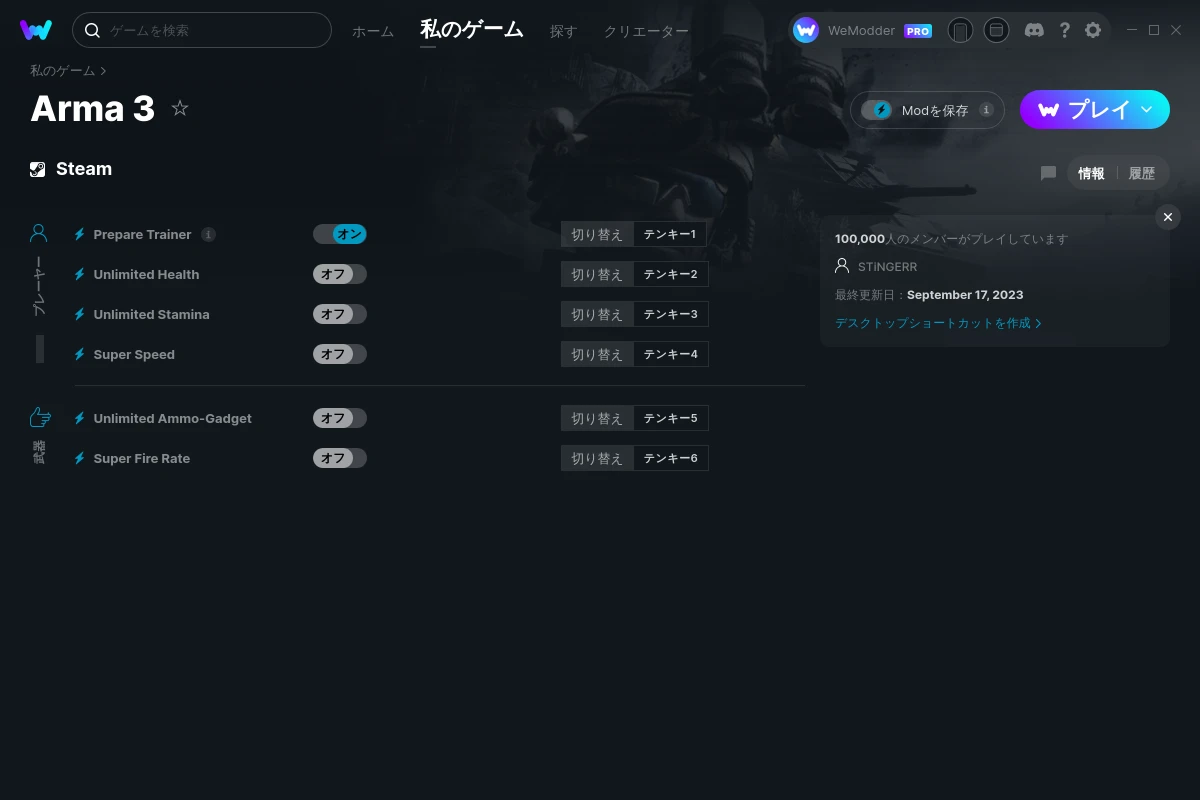Image resolution: width=1200 pixels, height=800 pixels.
Task: Turn off Prepare Trainer toggle
Action: coord(340,234)
